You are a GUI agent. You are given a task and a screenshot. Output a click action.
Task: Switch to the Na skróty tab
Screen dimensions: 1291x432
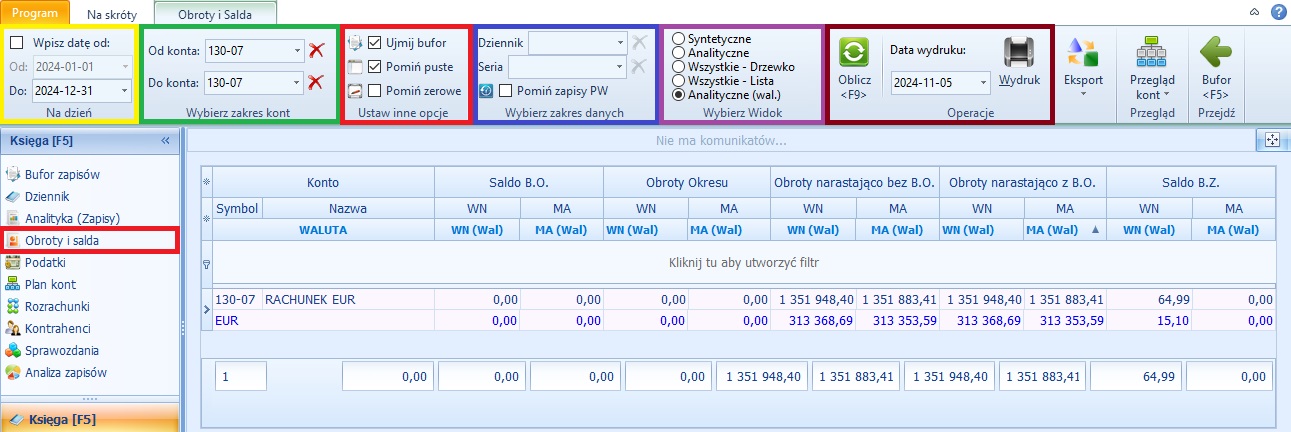pos(111,15)
